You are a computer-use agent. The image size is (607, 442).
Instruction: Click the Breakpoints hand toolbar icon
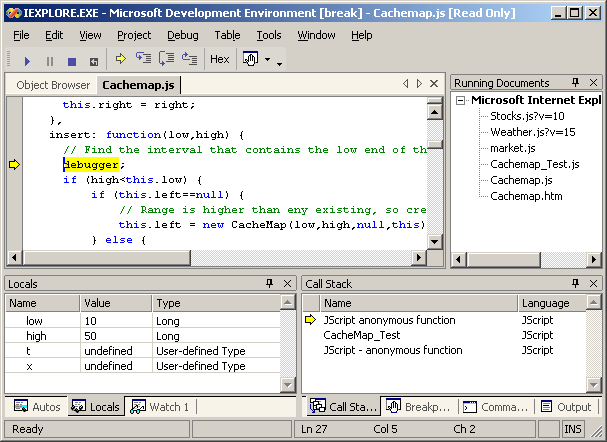tap(250, 59)
